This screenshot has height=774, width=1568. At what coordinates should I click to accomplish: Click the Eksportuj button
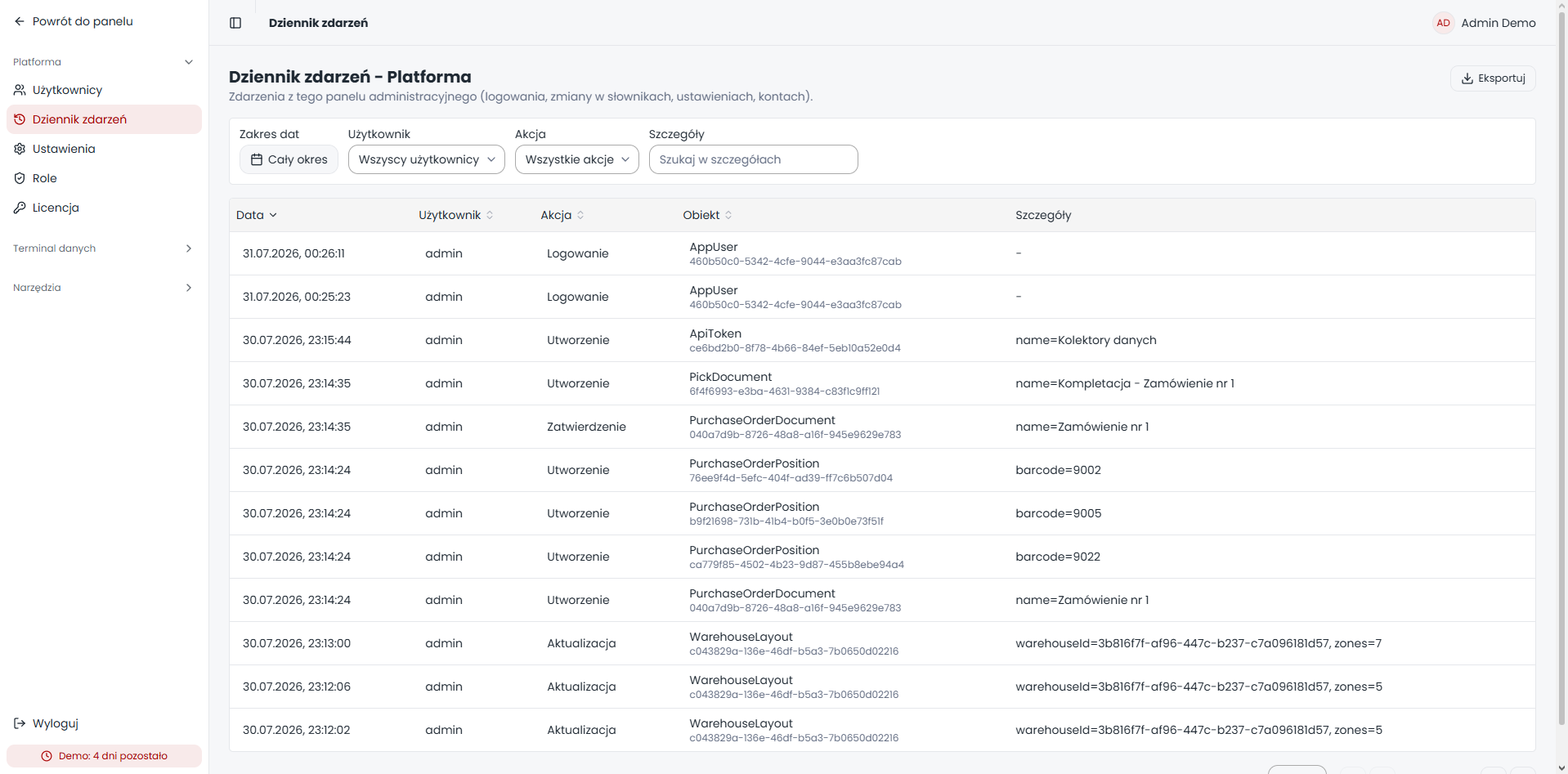tap(1493, 78)
